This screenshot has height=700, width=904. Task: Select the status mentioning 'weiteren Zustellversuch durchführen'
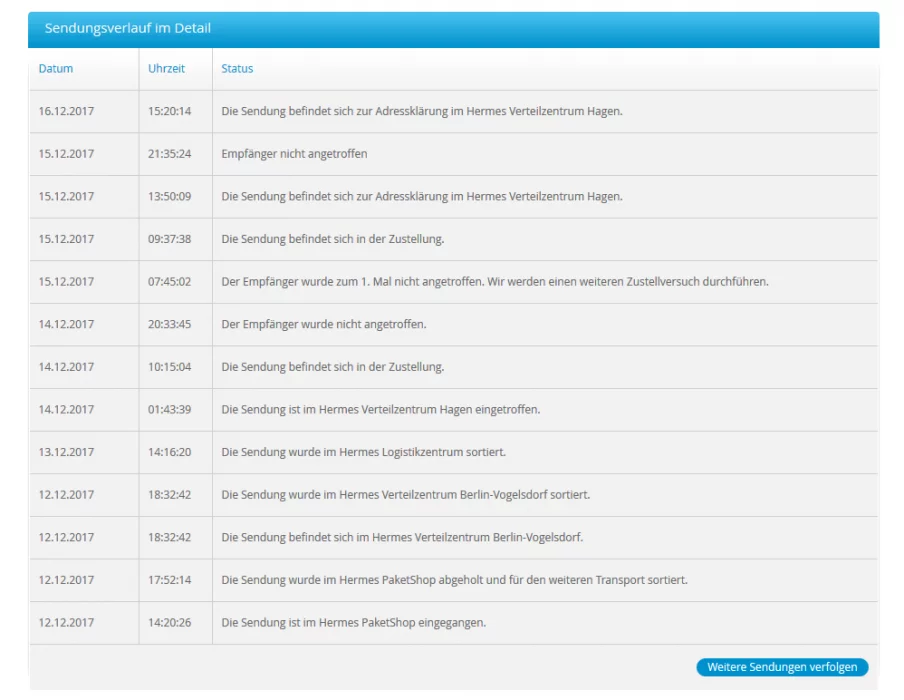pos(494,282)
